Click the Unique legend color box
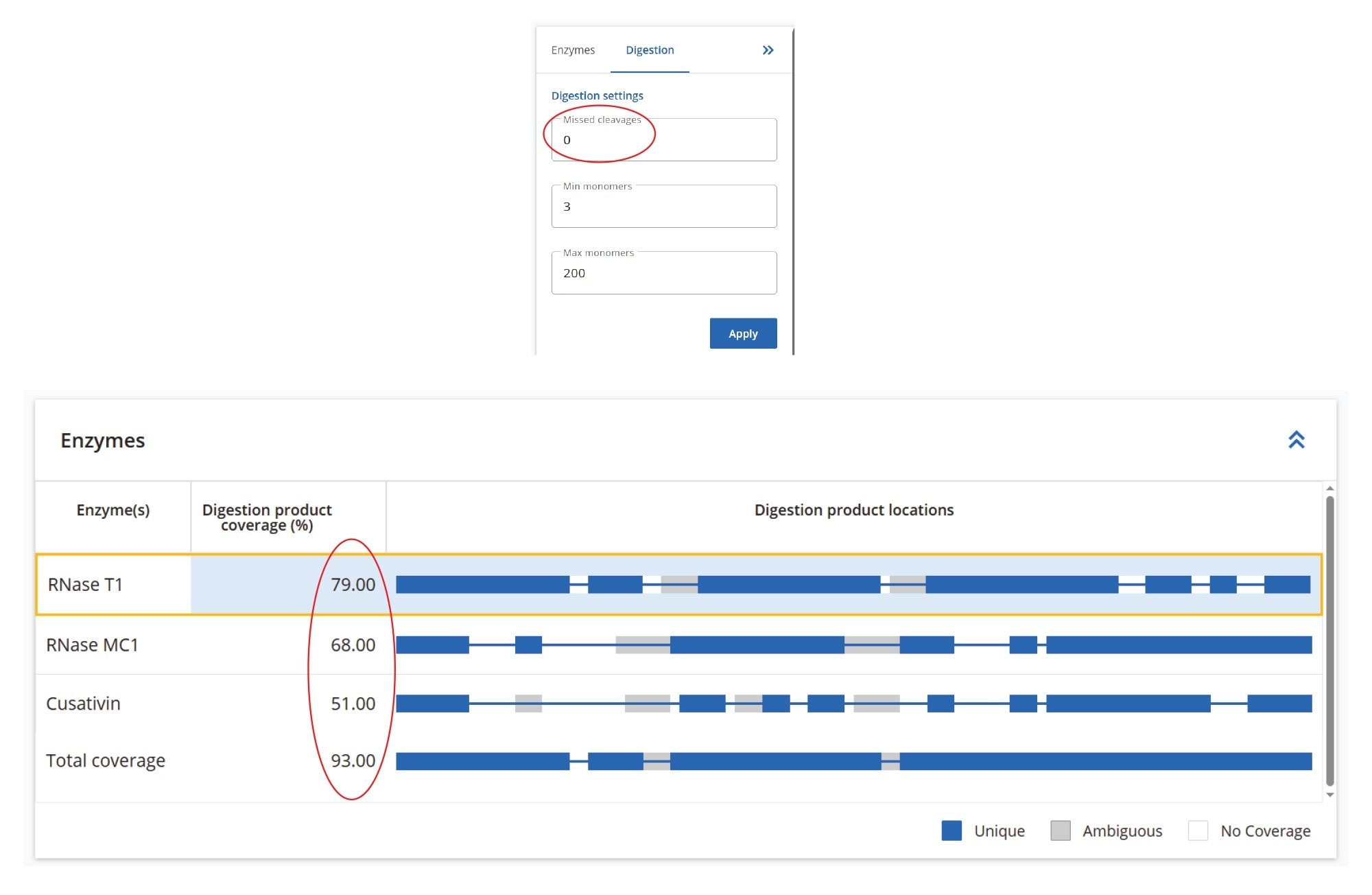Image resolution: width=1372 pixels, height=895 pixels. tap(954, 830)
